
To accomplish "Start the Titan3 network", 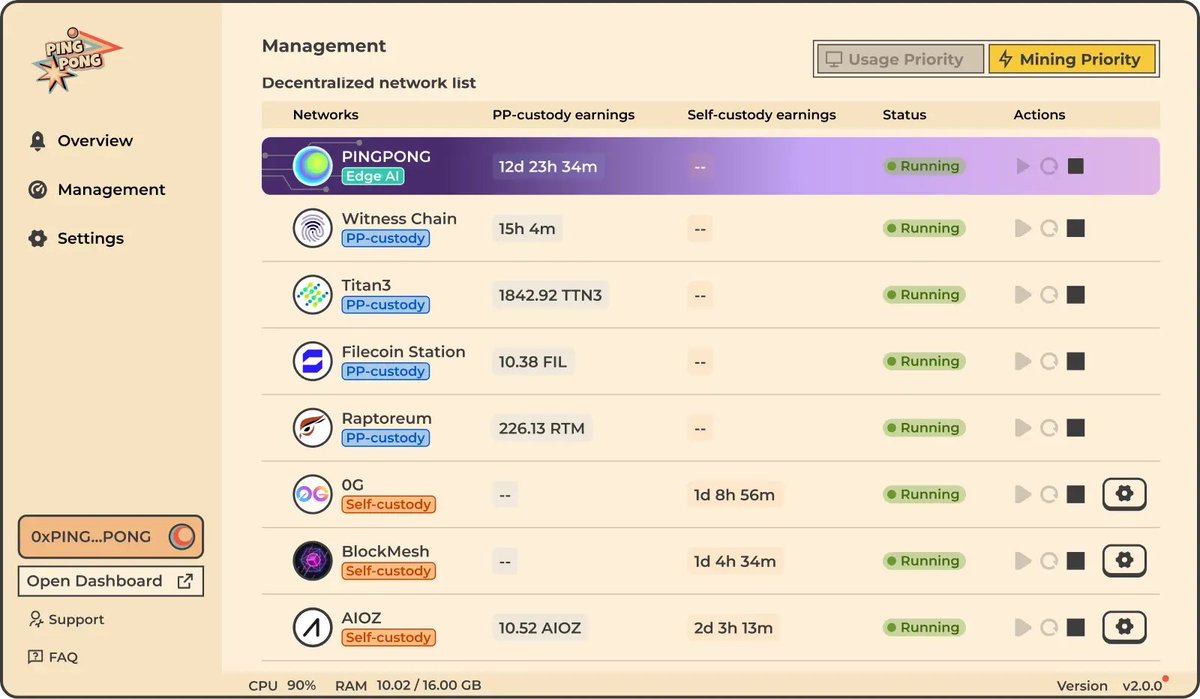I will coord(1022,295).
